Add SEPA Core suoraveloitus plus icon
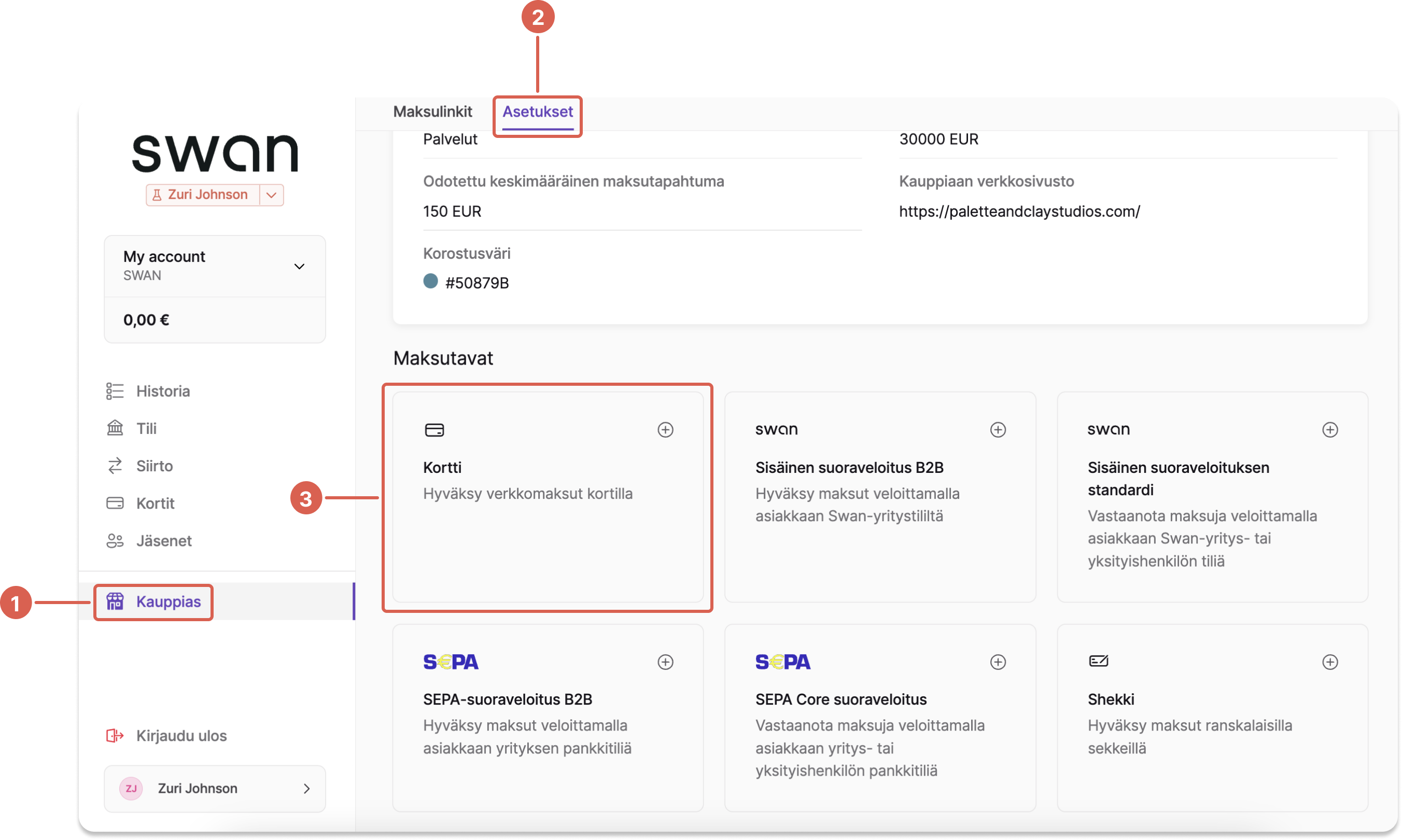The height and width of the screenshot is (840, 1402). click(997, 662)
